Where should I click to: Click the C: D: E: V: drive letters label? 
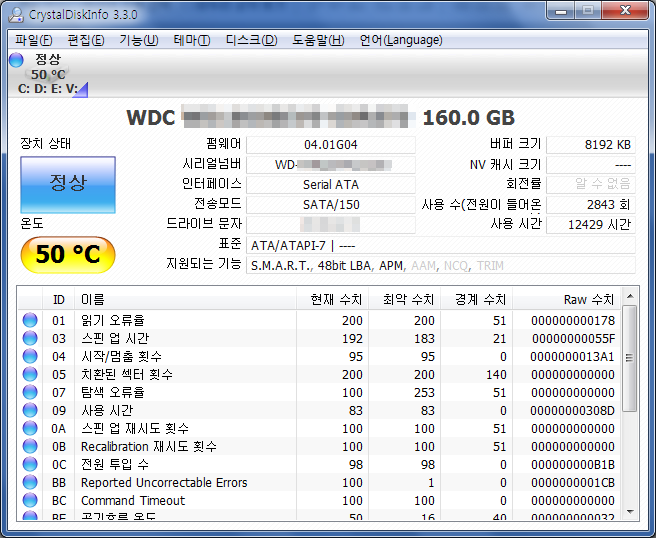[48, 89]
